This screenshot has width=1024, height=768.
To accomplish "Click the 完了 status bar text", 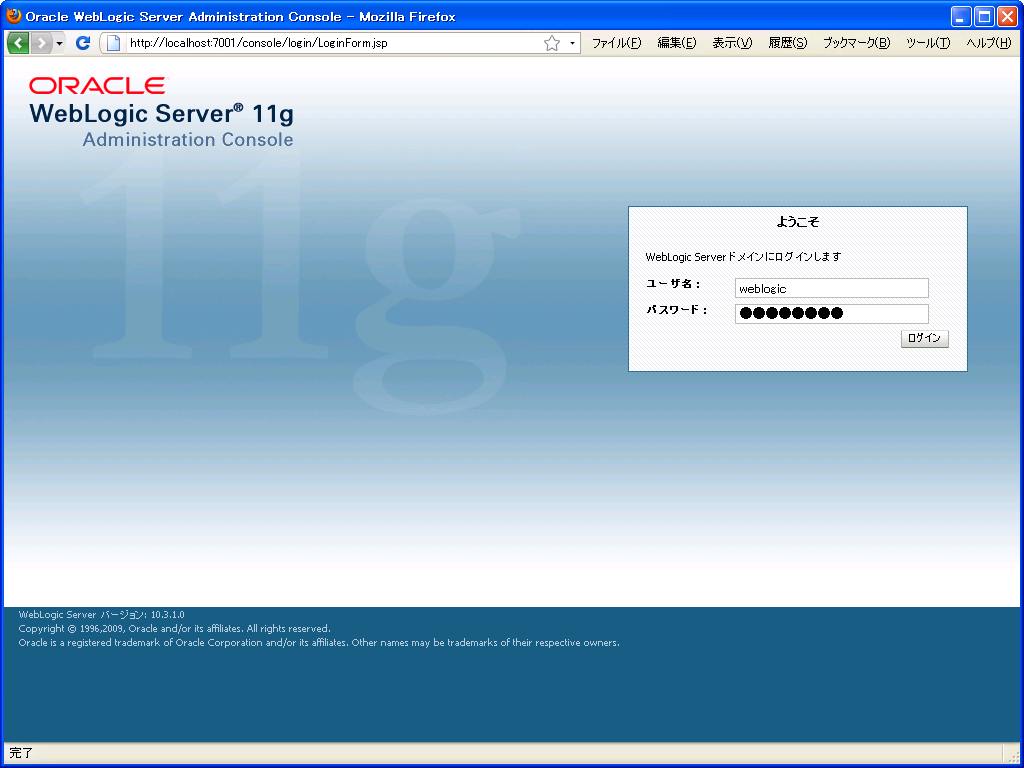I will click(21, 753).
